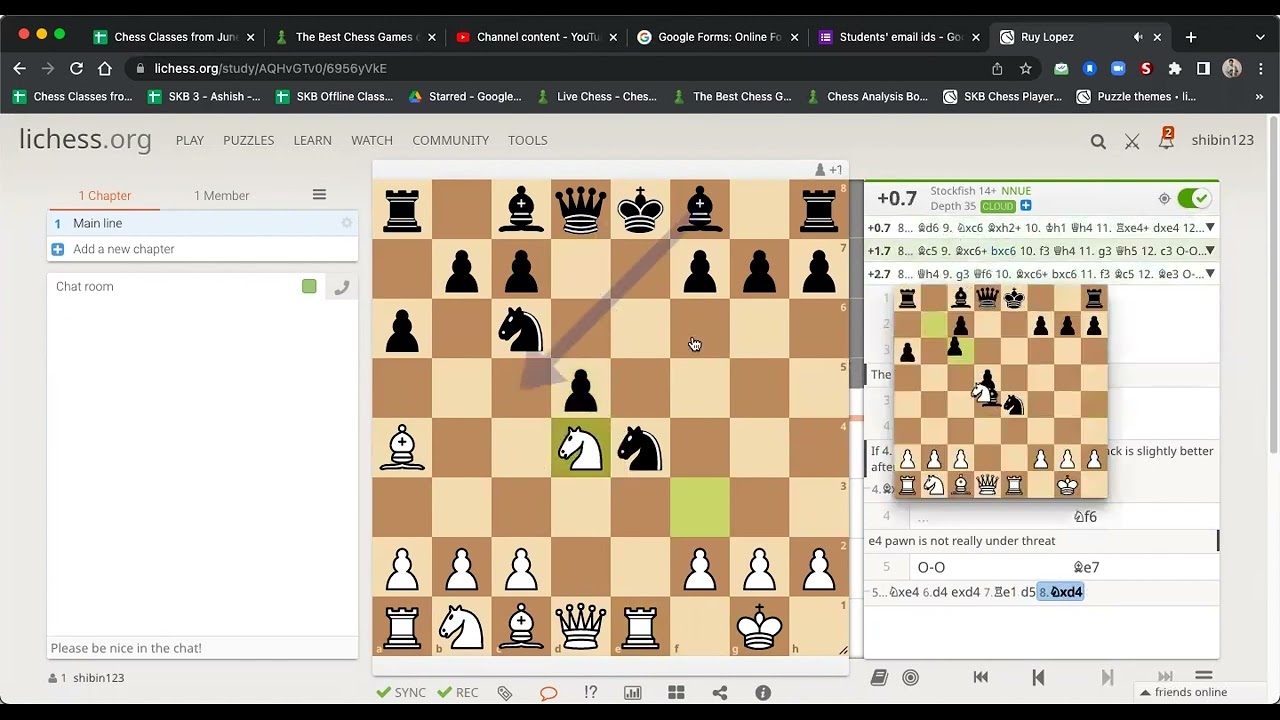The image size is (1280, 720).
Task: Click the chat voice call phone icon
Action: pos(341,287)
